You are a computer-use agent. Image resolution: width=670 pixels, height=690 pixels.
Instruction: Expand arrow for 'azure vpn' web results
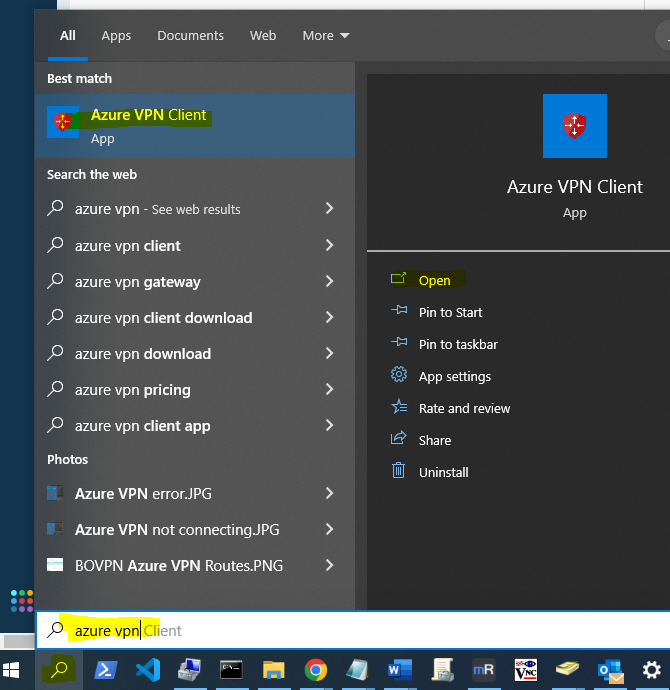(330, 208)
